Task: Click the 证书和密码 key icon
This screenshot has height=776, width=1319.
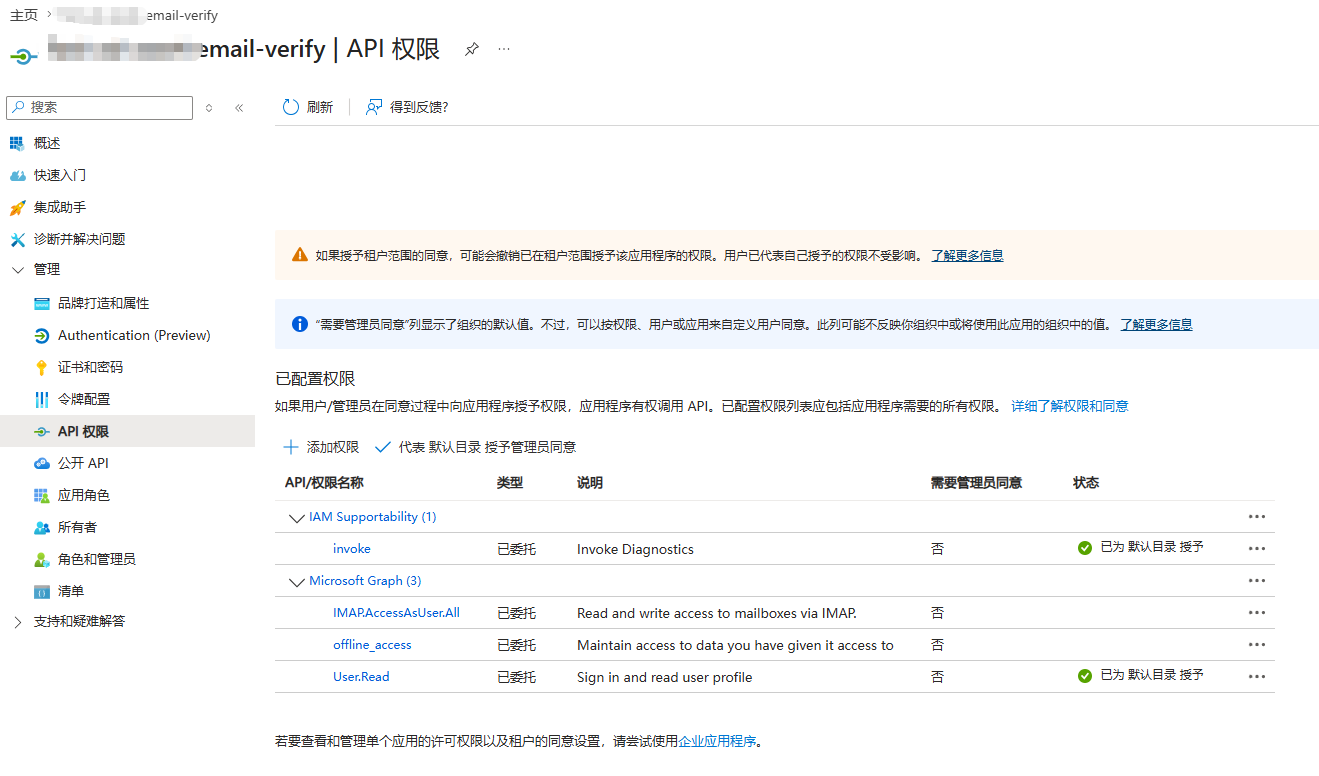Action: coord(41,367)
